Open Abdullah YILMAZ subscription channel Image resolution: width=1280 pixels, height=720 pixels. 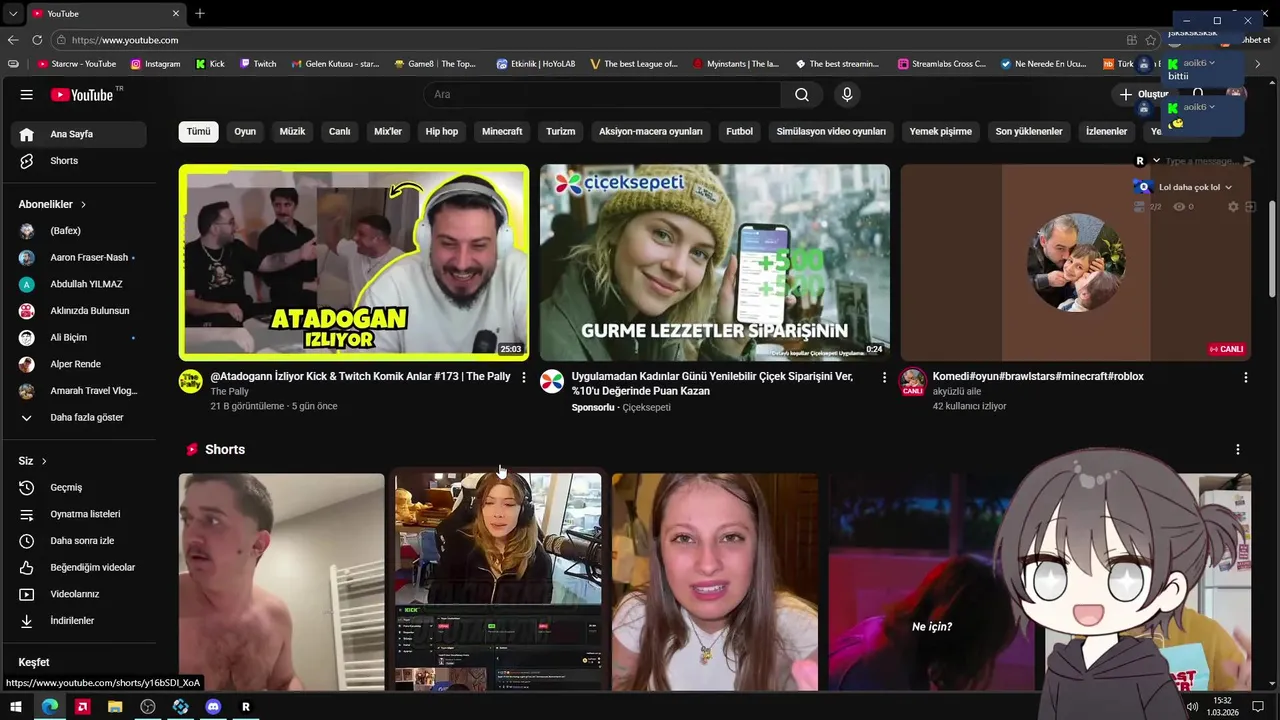coord(80,284)
